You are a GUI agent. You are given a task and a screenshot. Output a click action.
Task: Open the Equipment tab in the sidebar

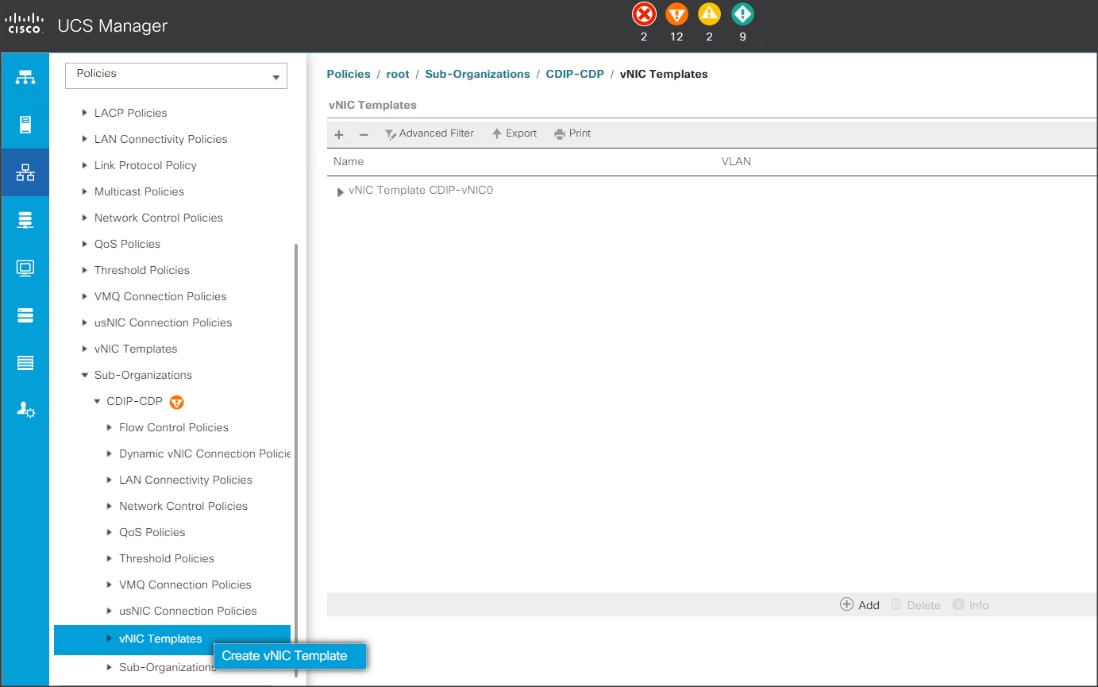(x=25, y=77)
